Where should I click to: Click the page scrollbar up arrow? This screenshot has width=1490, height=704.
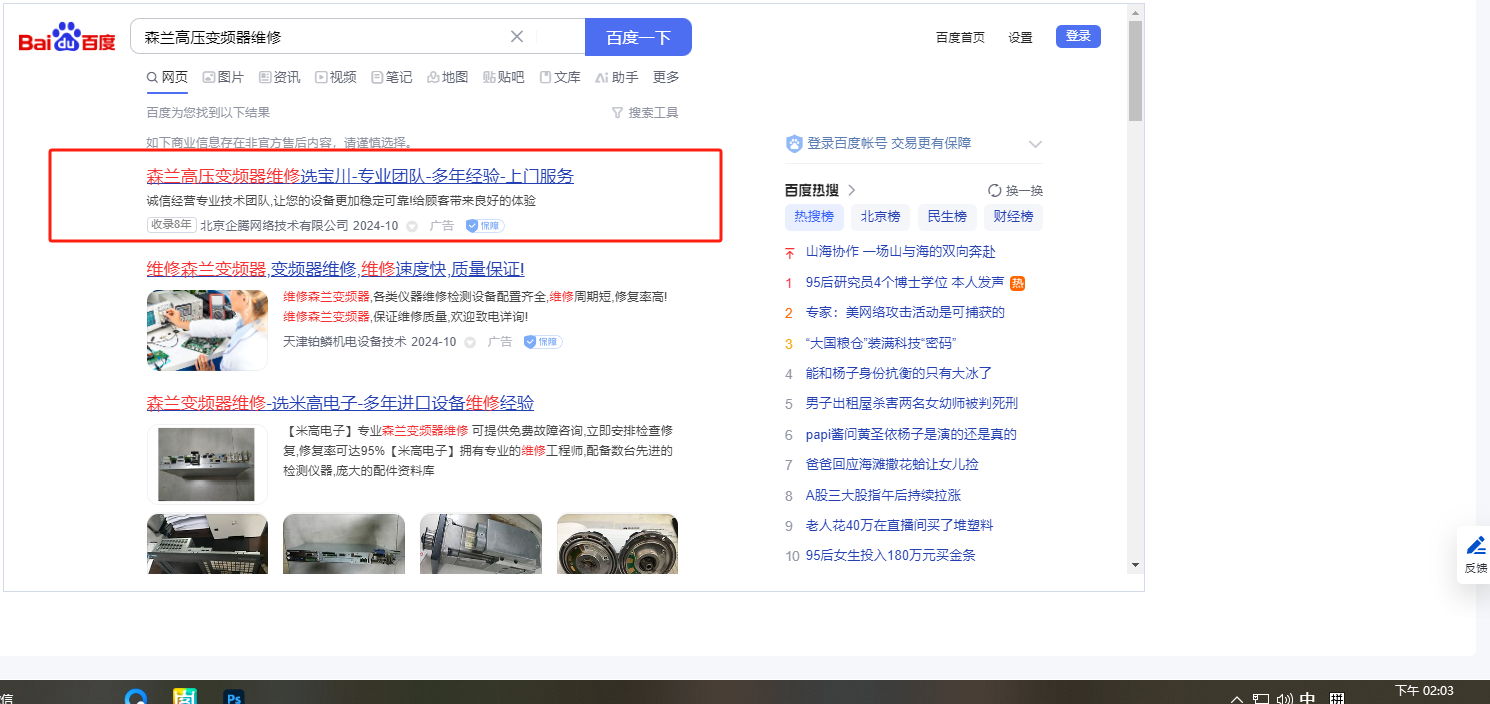coord(1135,12)
